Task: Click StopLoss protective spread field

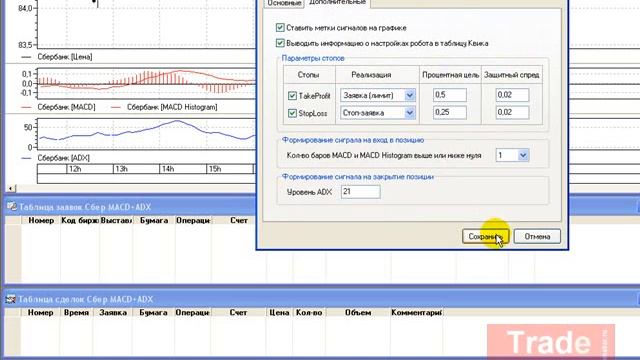Action: click(x=512, y=113)
